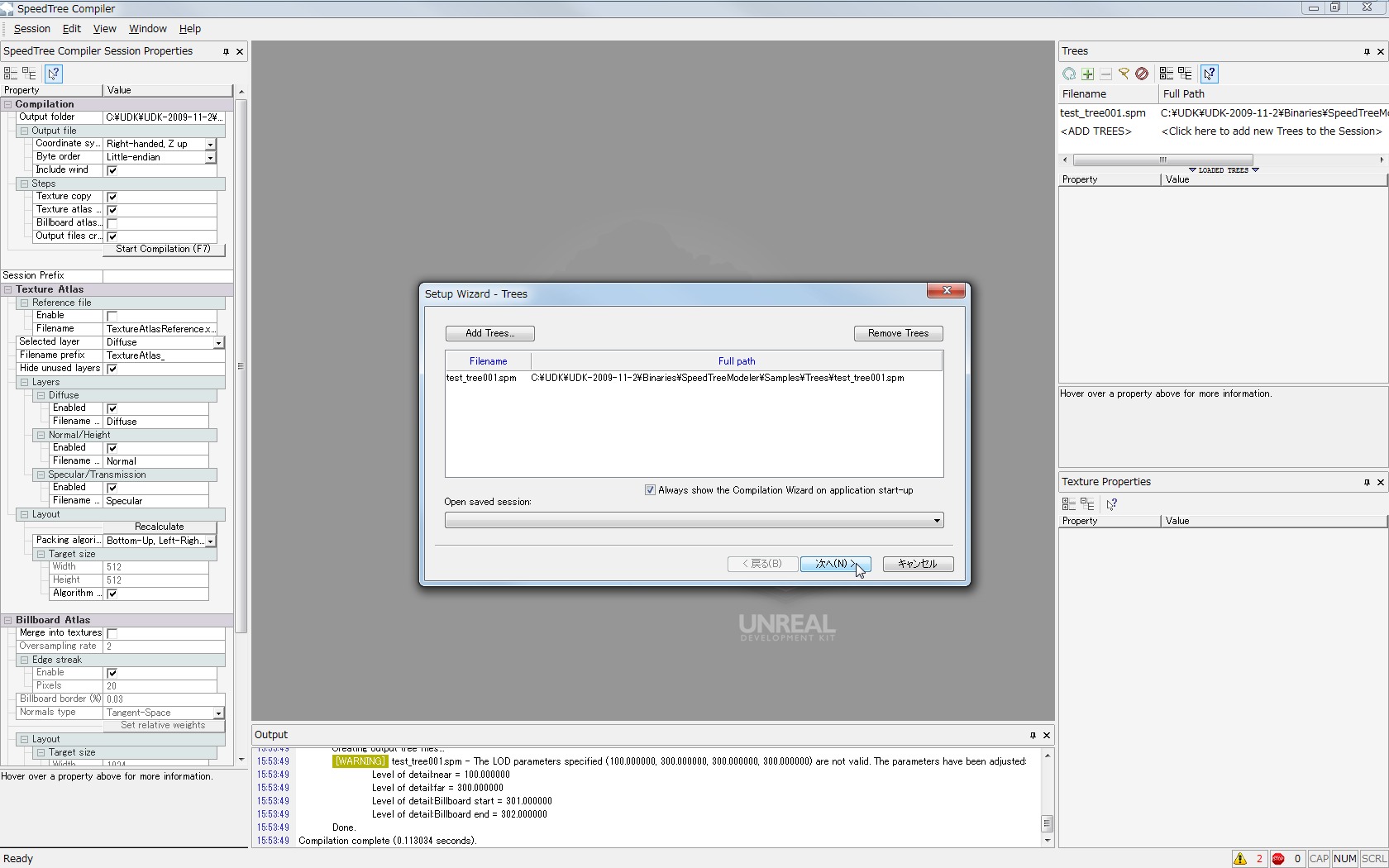Click the expand-tree icon in Trees toolbar
The image size is (1389, 868).
click(1185, 74)
